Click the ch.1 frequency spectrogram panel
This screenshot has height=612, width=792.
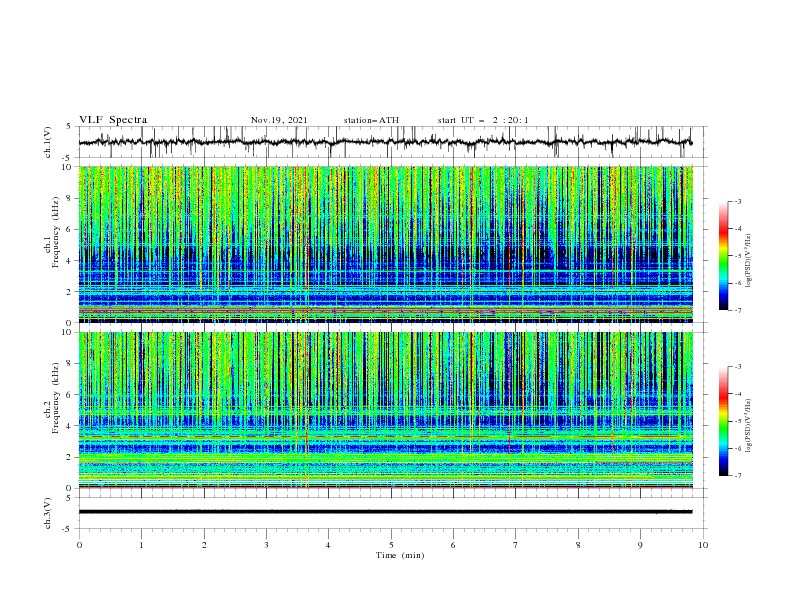point(385,244)
